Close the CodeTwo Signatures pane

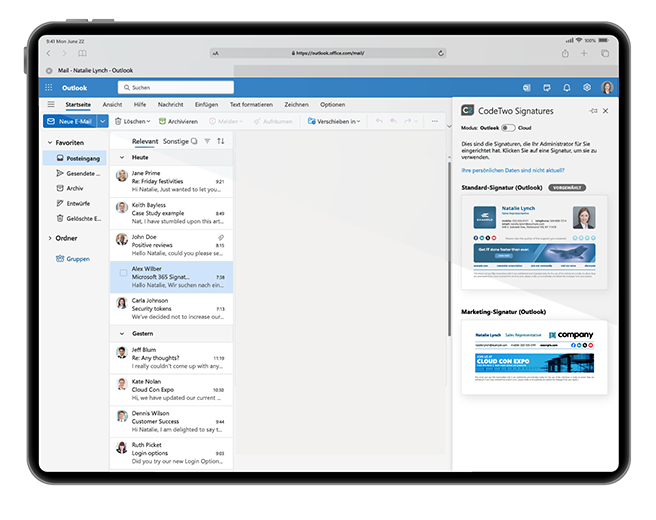click(x=605, y=111)
